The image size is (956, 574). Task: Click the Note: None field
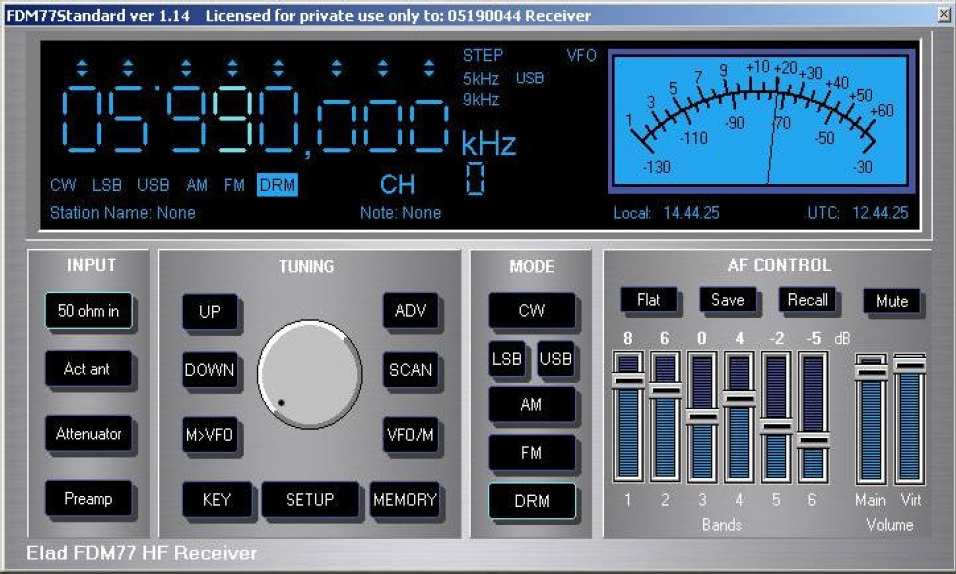401,213
